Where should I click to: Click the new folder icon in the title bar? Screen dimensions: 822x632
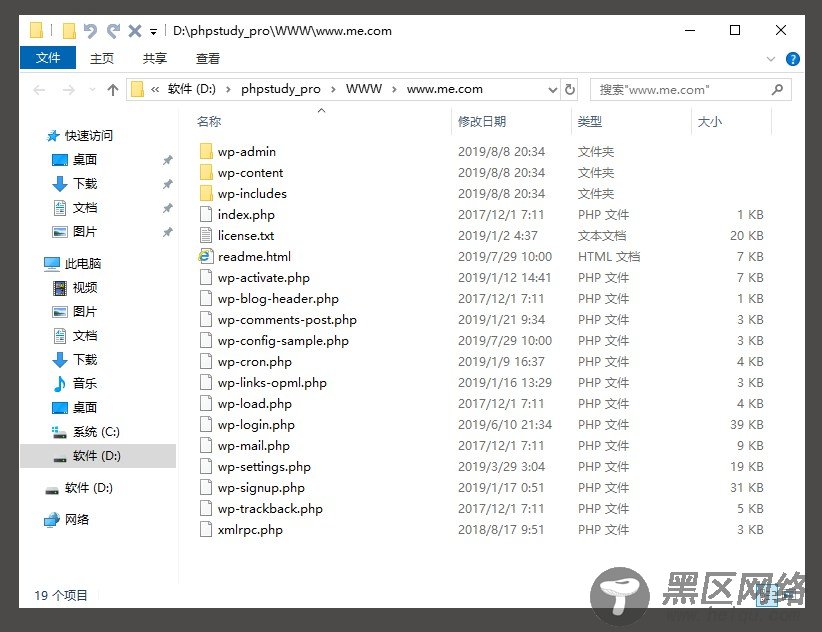tap(69, 31)
